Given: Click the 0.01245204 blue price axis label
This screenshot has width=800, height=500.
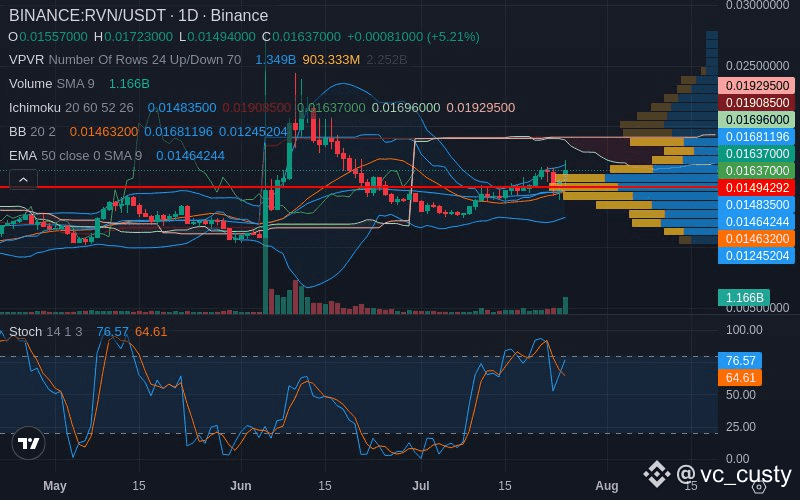Looking at the screenshot, I should [756, 256].
